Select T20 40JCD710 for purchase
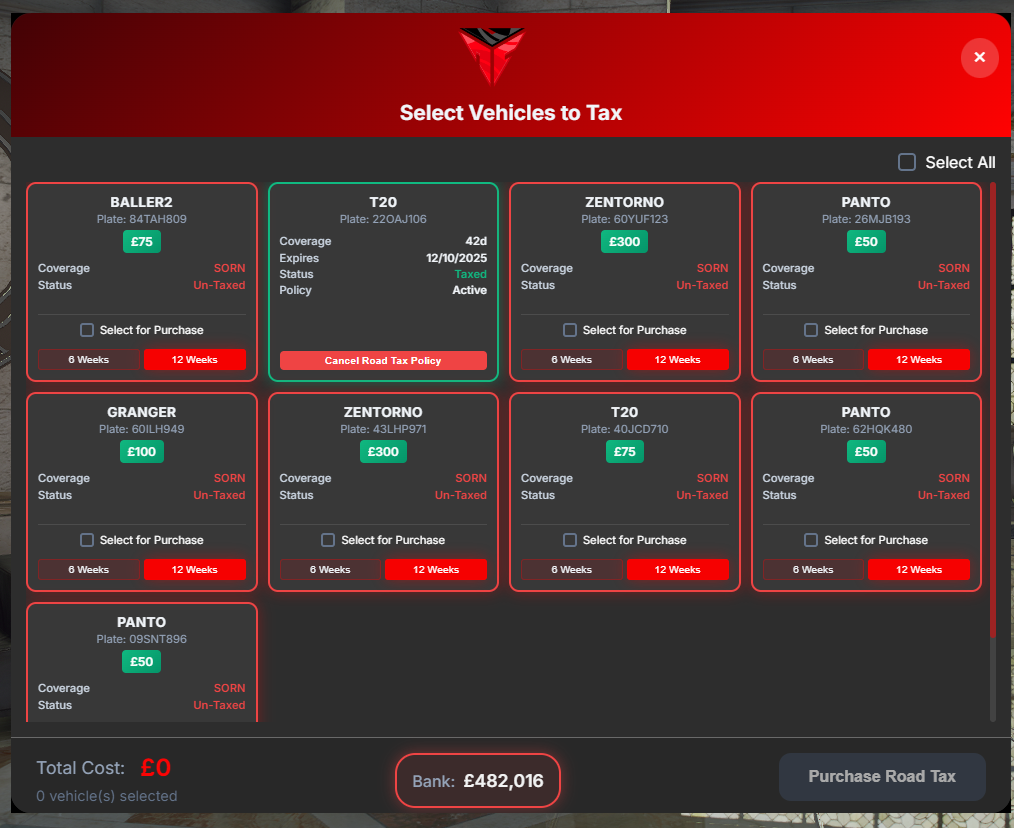1014x828 pixels. click(x=570, y=540)
